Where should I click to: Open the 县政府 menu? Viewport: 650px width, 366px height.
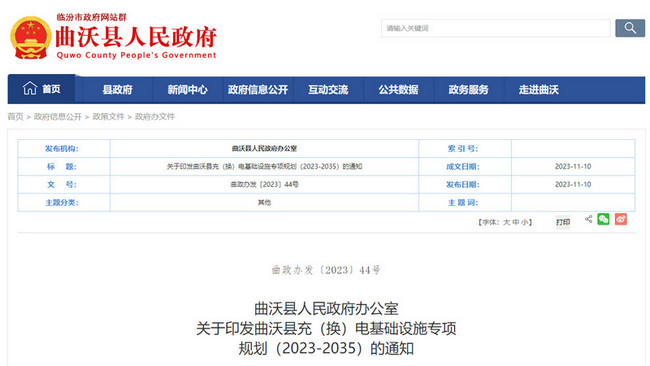[118, 90]
